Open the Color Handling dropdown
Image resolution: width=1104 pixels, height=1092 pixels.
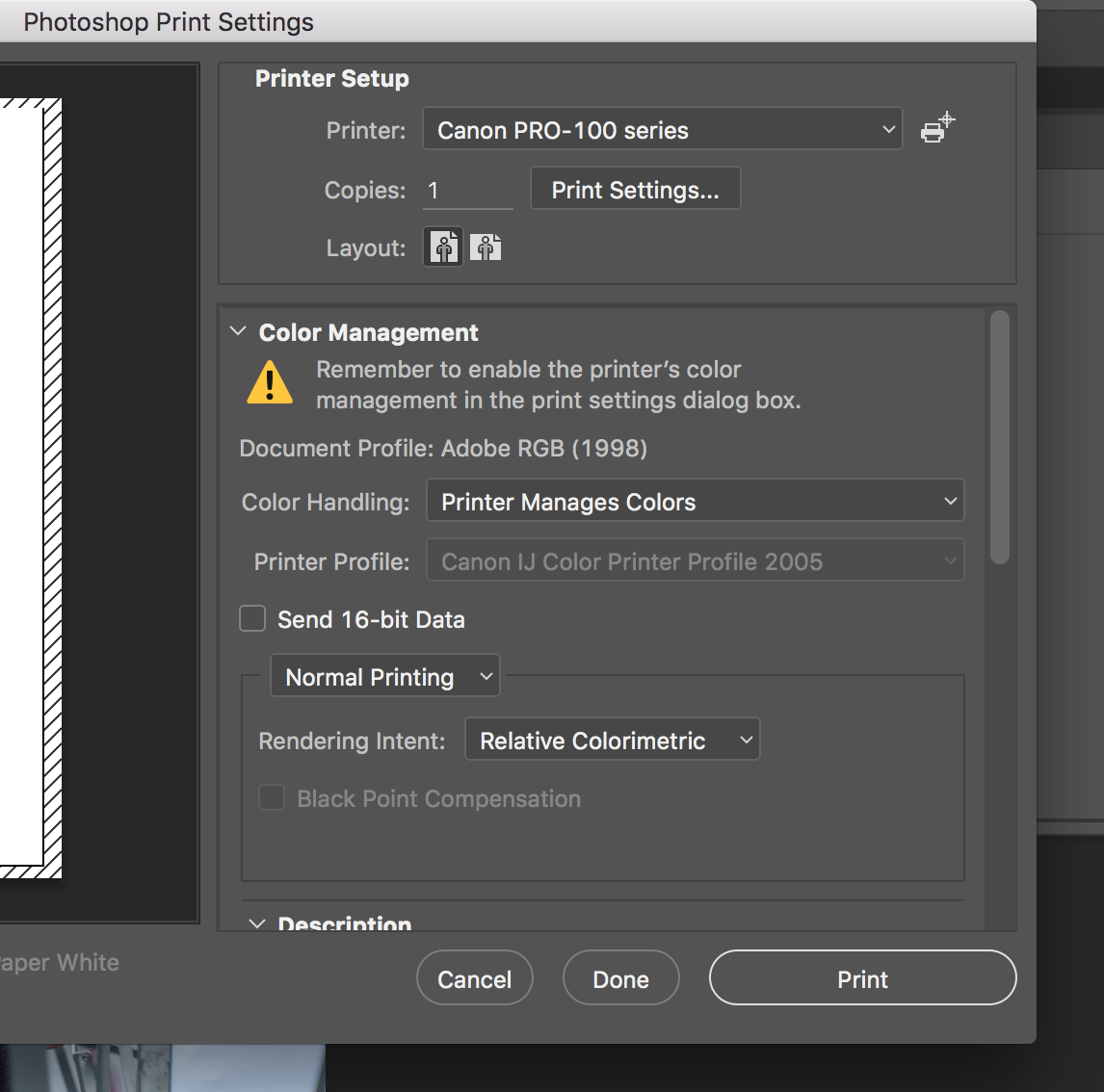pyautogui.click(x=695, y=501)
